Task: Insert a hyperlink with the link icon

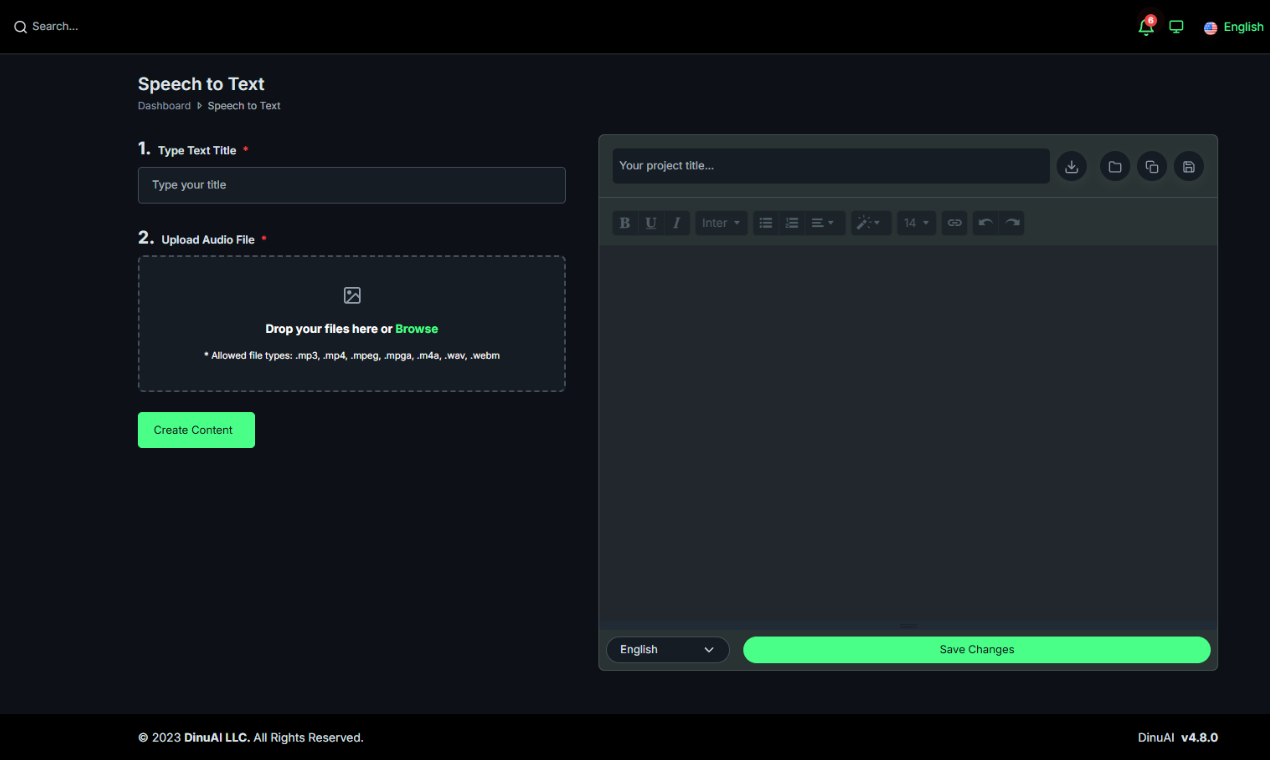Action: point(954,222)
